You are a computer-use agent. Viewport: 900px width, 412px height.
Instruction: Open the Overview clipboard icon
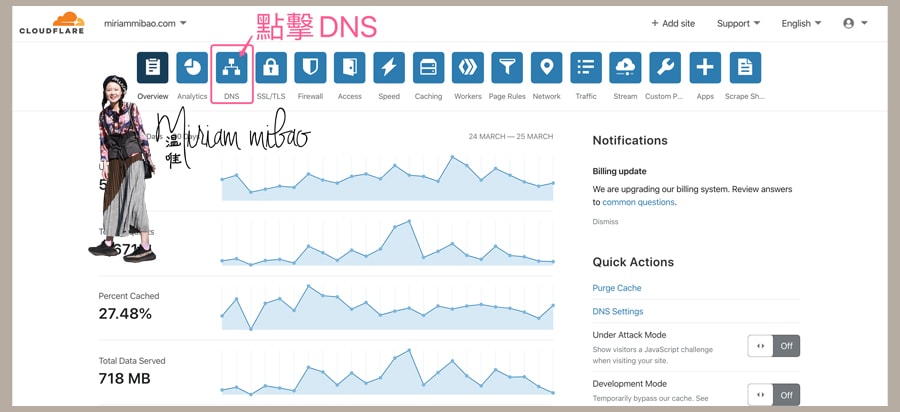[153, 68]
